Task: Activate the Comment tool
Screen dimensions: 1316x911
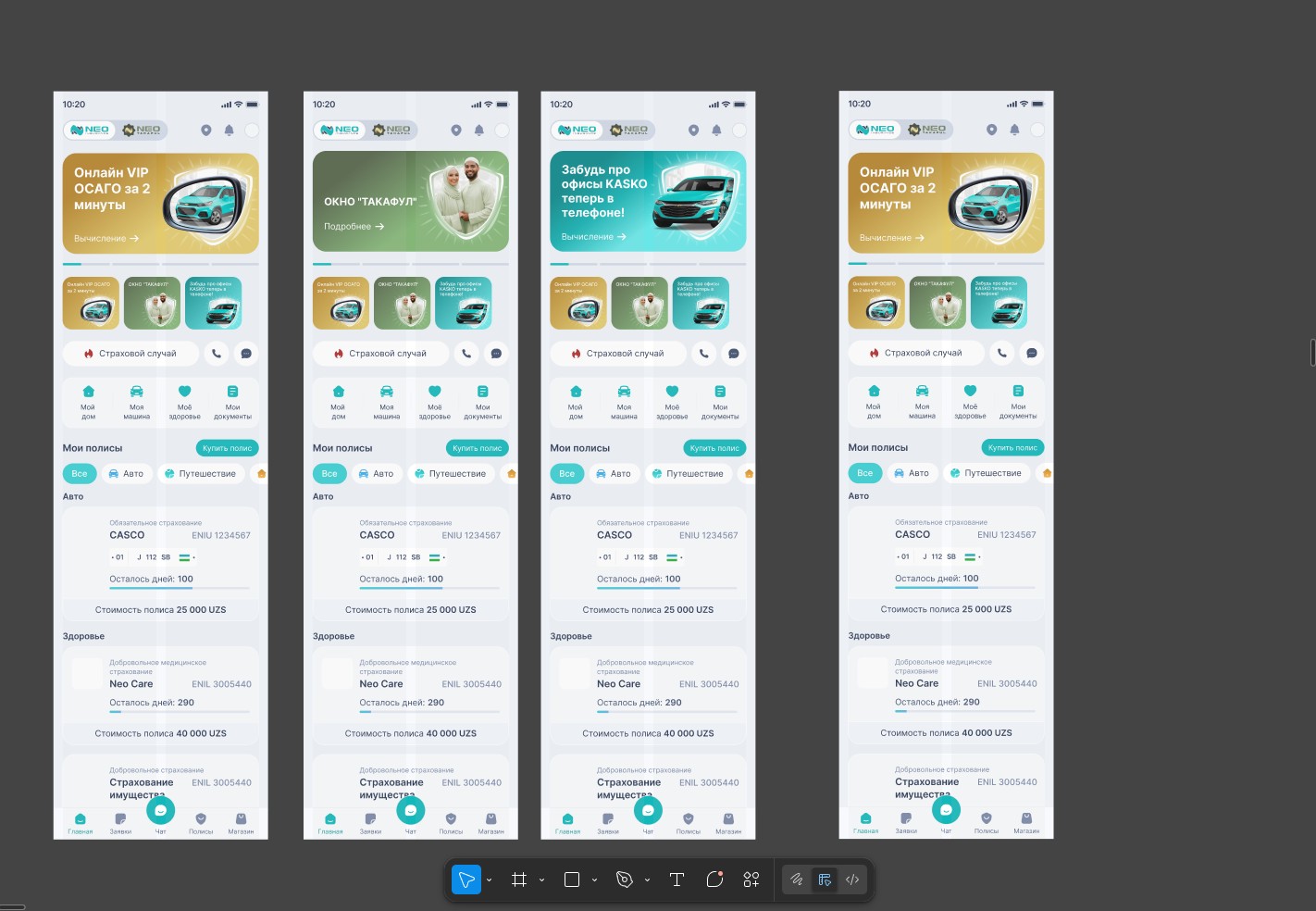Action: click(x=714, y=880)
